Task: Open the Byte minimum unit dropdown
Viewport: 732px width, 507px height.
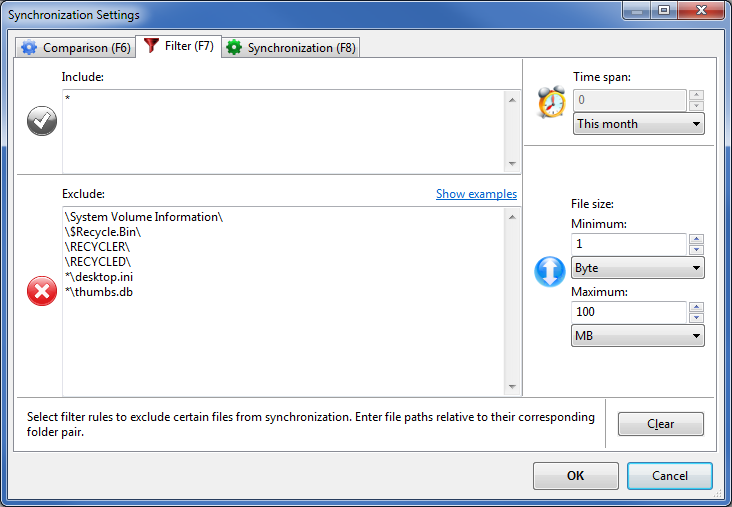Action: tap(638, 268)
